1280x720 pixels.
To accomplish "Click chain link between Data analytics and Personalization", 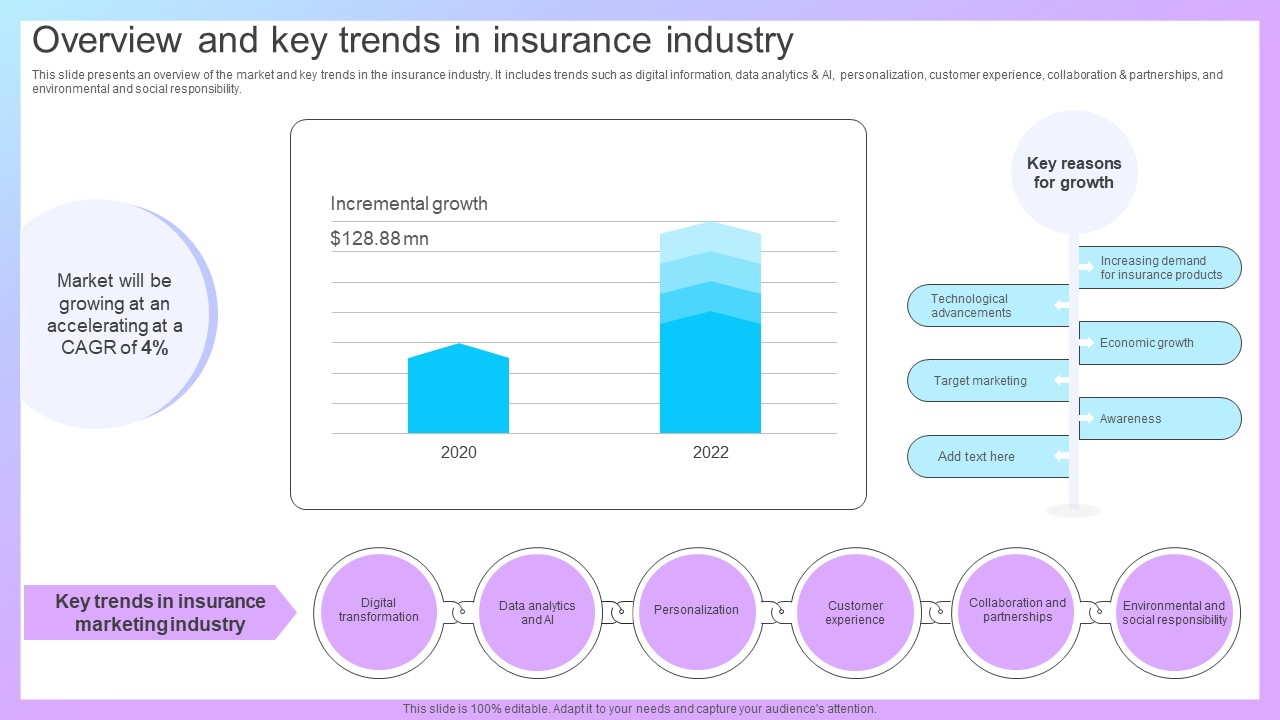I will pos(617,612).
